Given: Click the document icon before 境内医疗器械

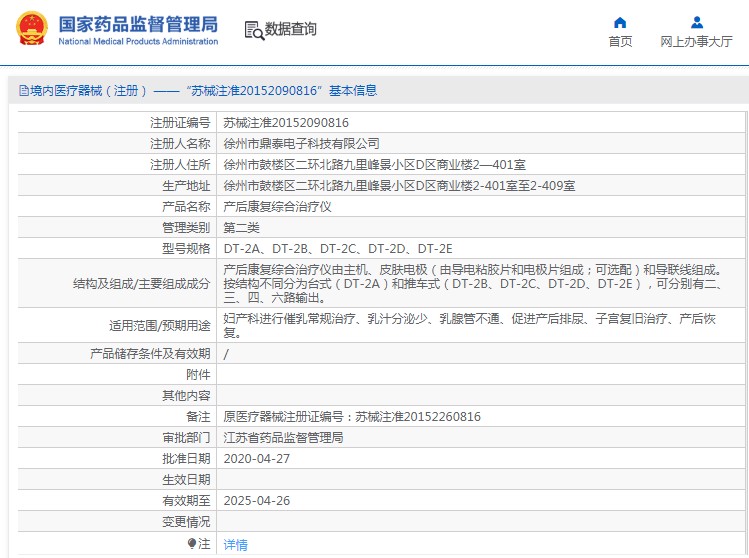Looking at the screenshot, I should tap(23, 90).
